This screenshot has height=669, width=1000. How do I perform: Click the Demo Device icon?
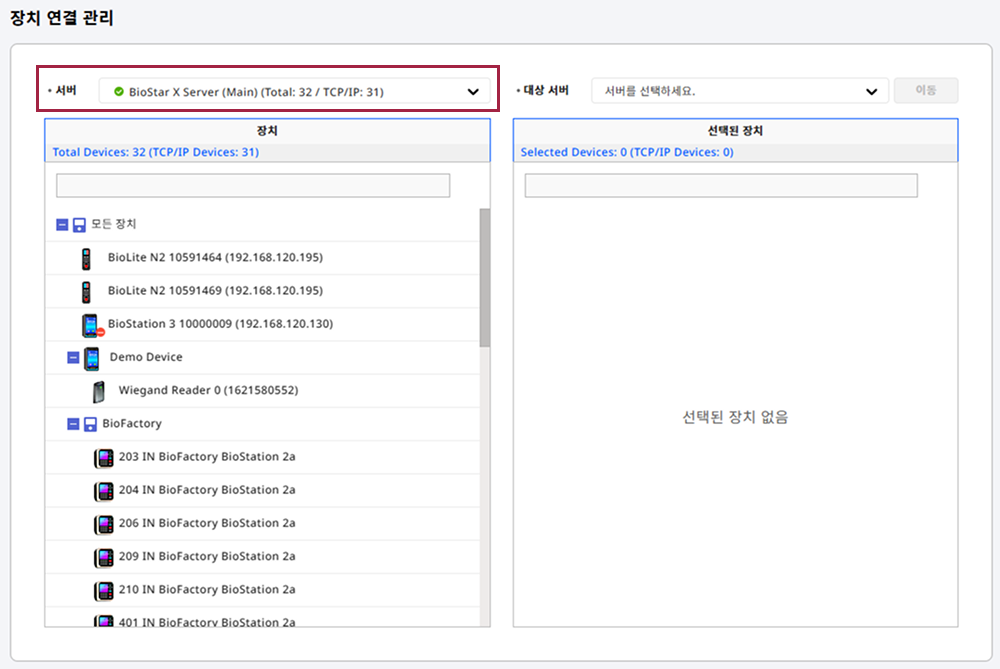(92, 358)
